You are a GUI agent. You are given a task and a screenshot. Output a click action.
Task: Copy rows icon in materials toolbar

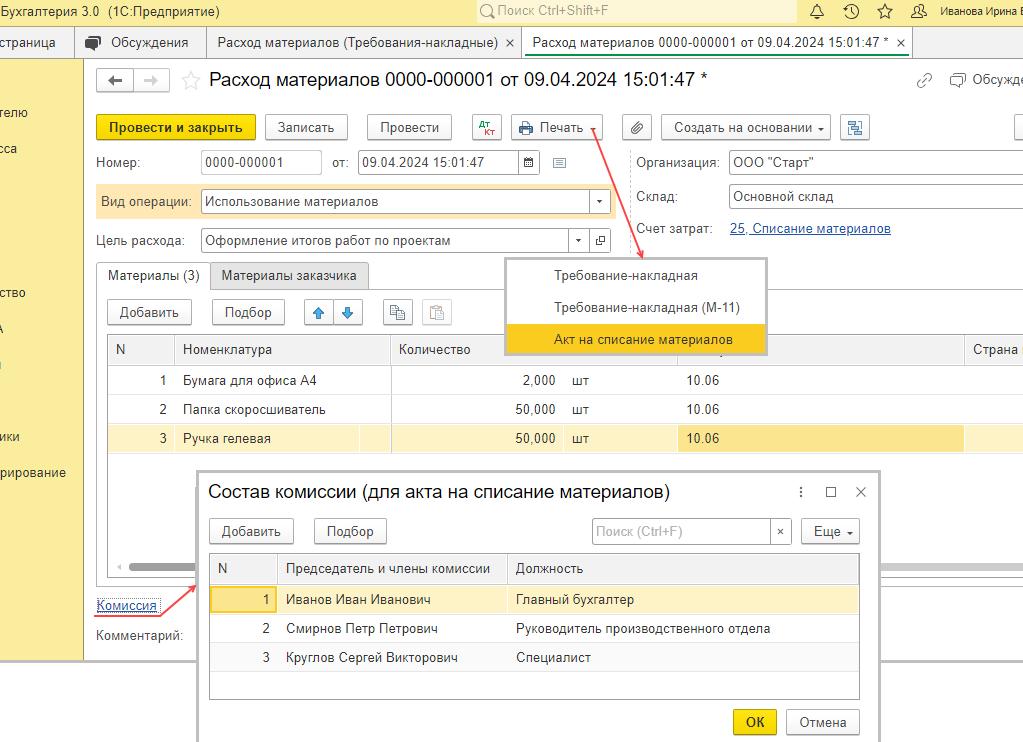(x=397, y=313)
